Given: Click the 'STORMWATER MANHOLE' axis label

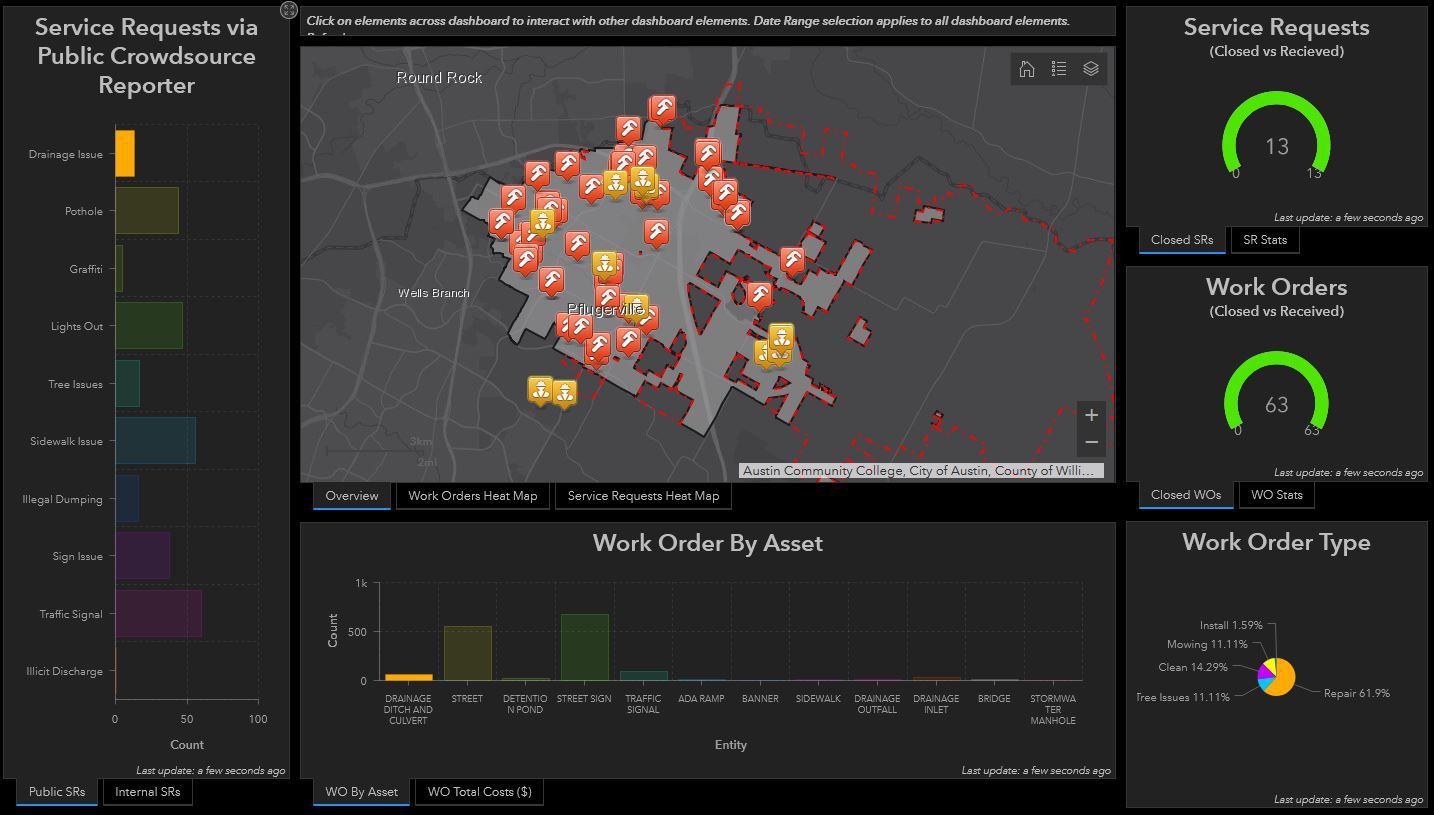Looking at the screenshot, I should 1053,709.
